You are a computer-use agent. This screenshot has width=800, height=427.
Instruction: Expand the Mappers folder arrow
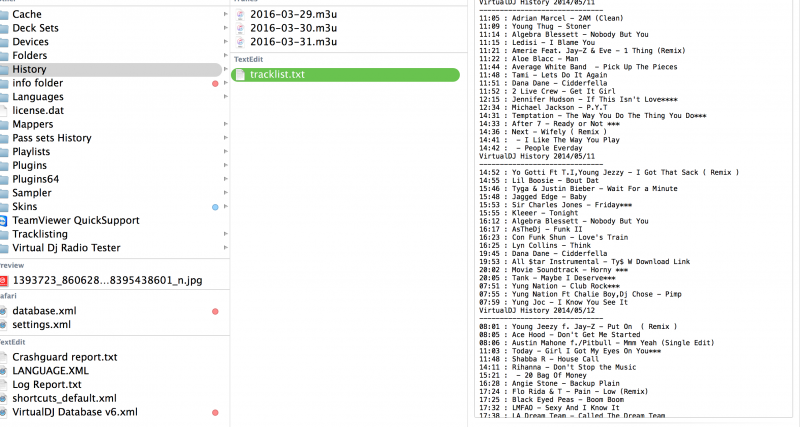pyautogui.click(x=226, y=124)
